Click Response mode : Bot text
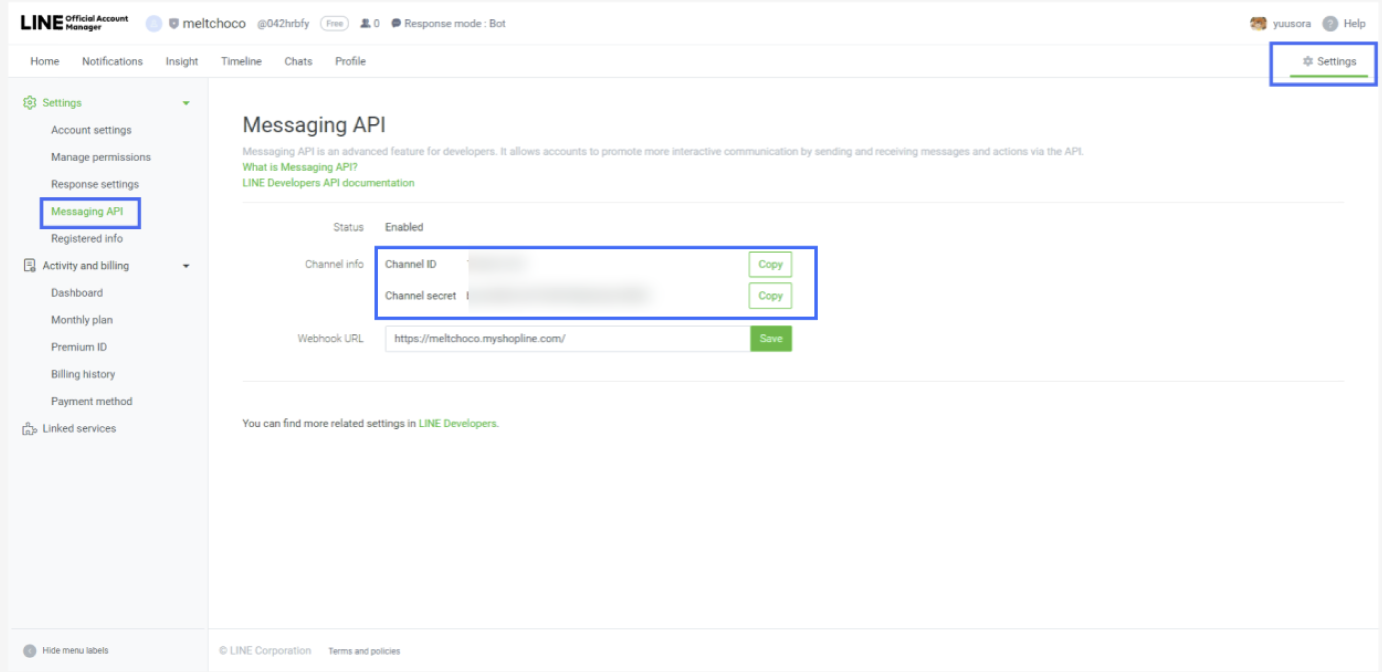Viewport: 1382px width, 672px height. point(455,24)
